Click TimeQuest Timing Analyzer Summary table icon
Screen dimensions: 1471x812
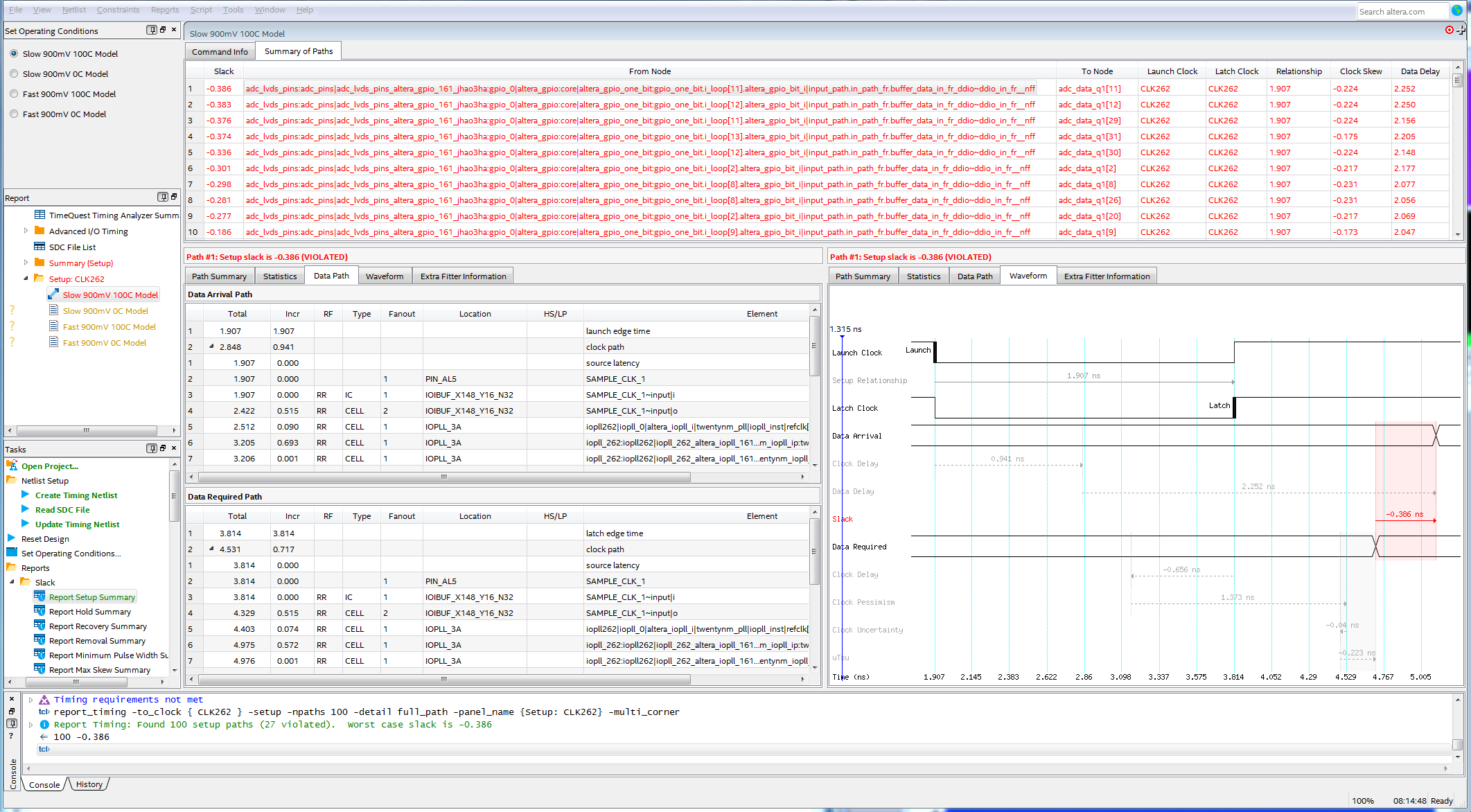tap(39, 215)
